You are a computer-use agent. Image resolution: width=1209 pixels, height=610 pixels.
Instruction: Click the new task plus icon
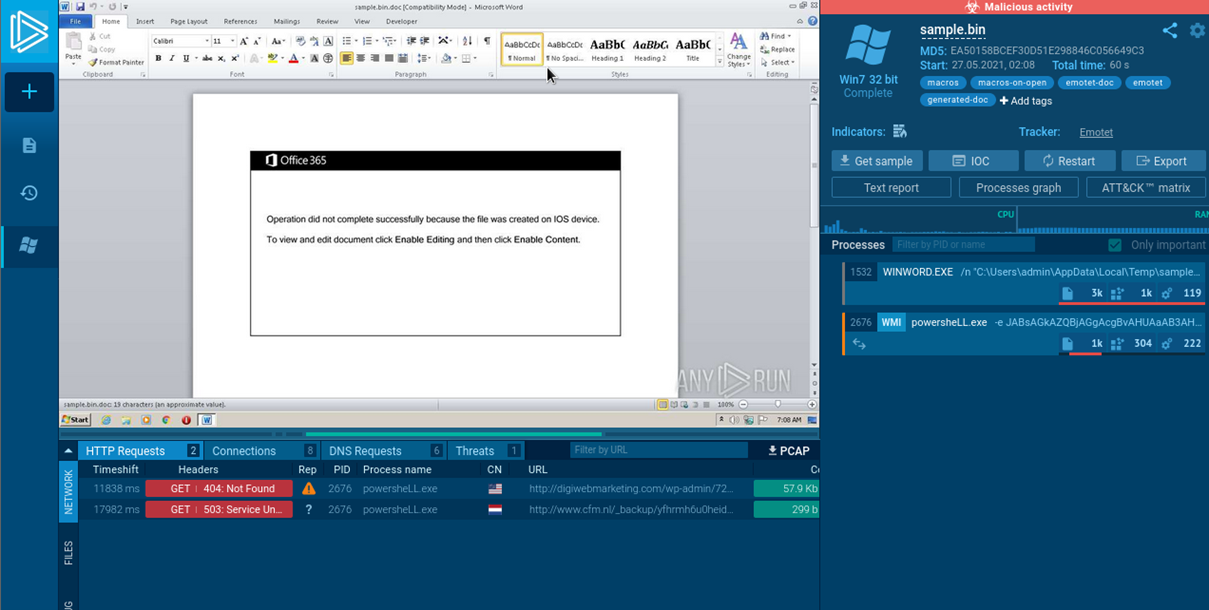tap(29, 92)
